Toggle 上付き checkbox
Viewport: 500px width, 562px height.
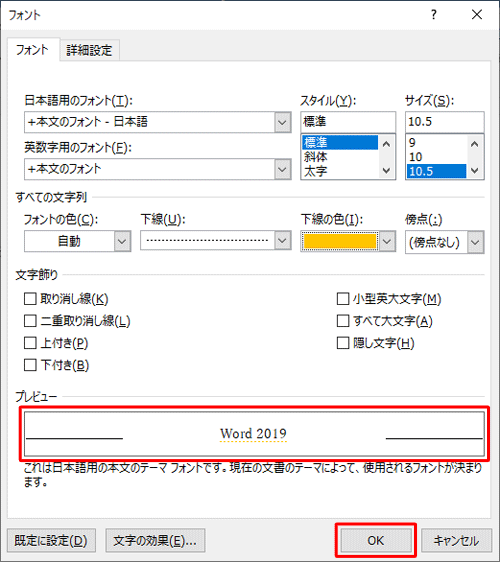click(x=30, y=343)
